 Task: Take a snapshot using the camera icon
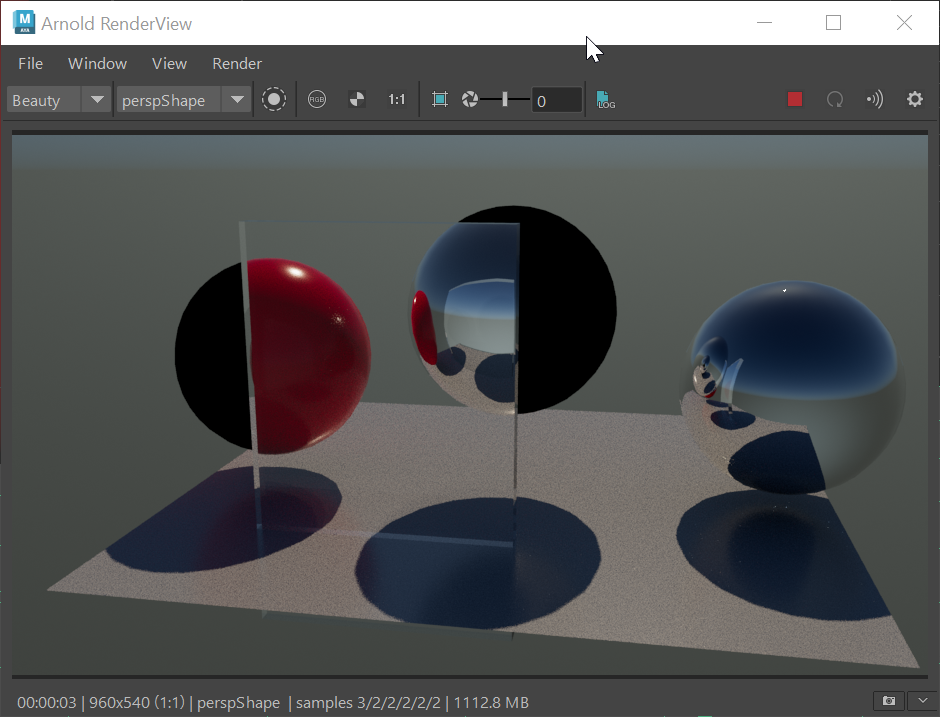click(x=888, y=701)
